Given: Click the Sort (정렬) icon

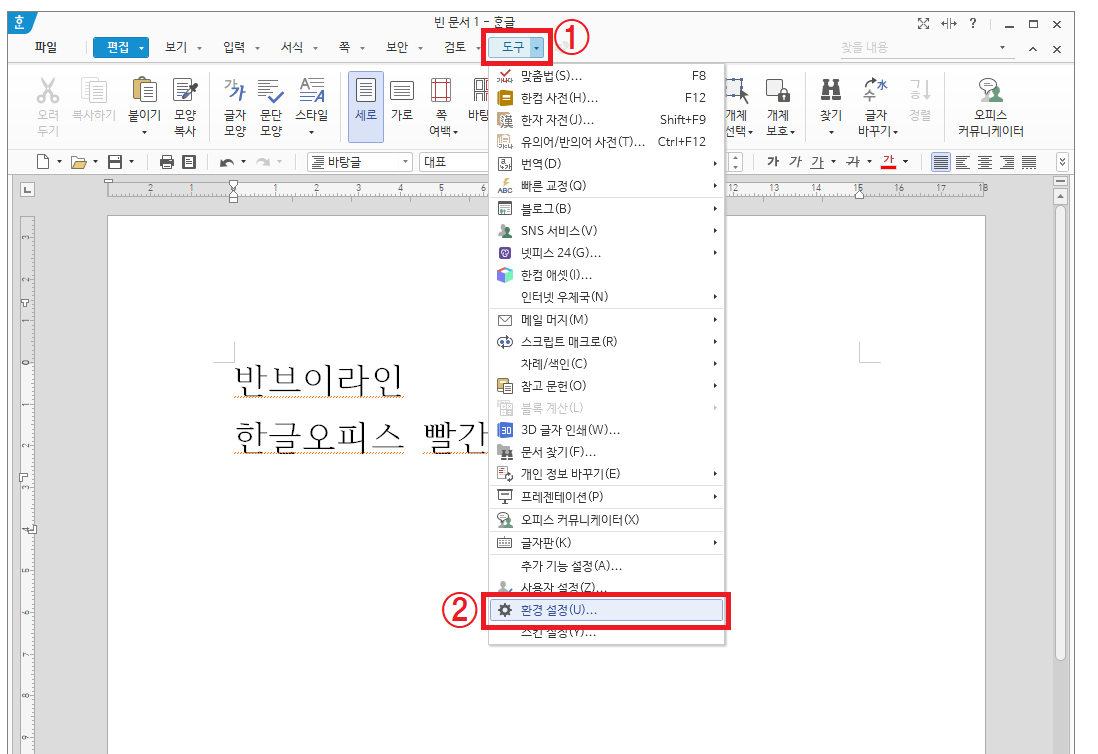Looking at the screenshot, I should (x=919, y=91).
